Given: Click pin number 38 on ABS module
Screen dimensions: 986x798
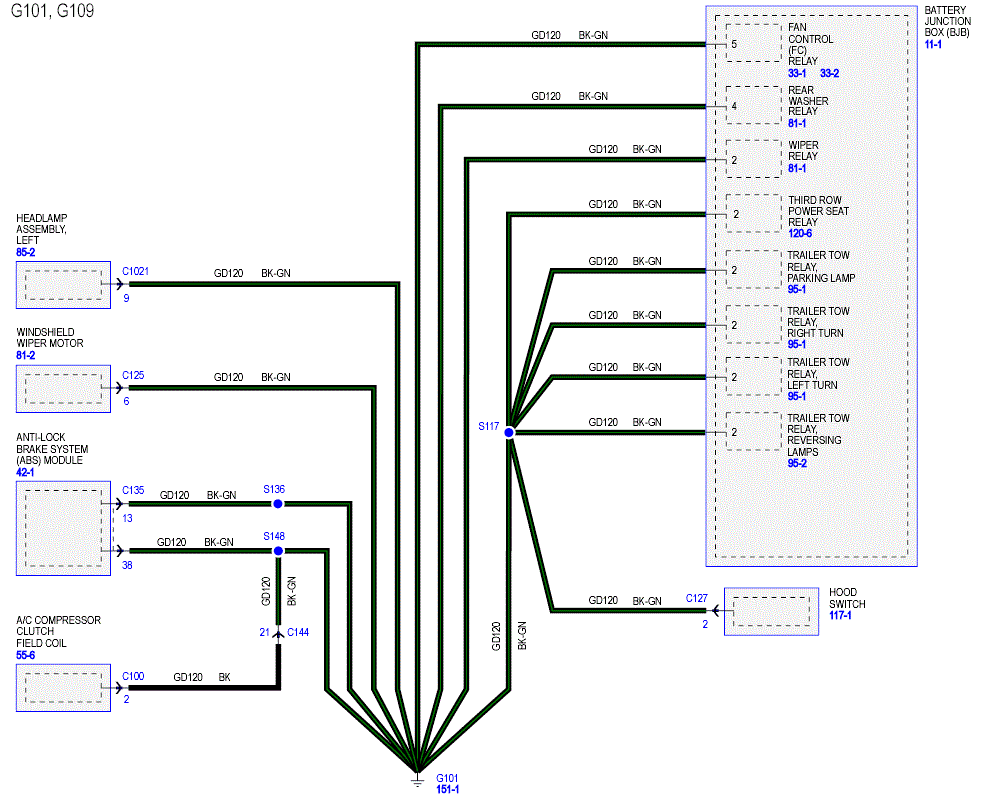Looking at the screenshot, I should [x=127, y=565].
